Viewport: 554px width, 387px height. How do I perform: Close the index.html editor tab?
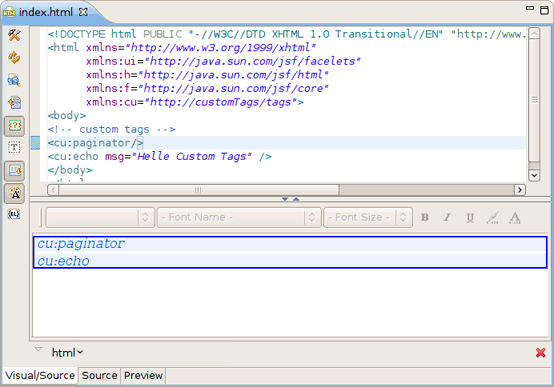click(83, 12)
